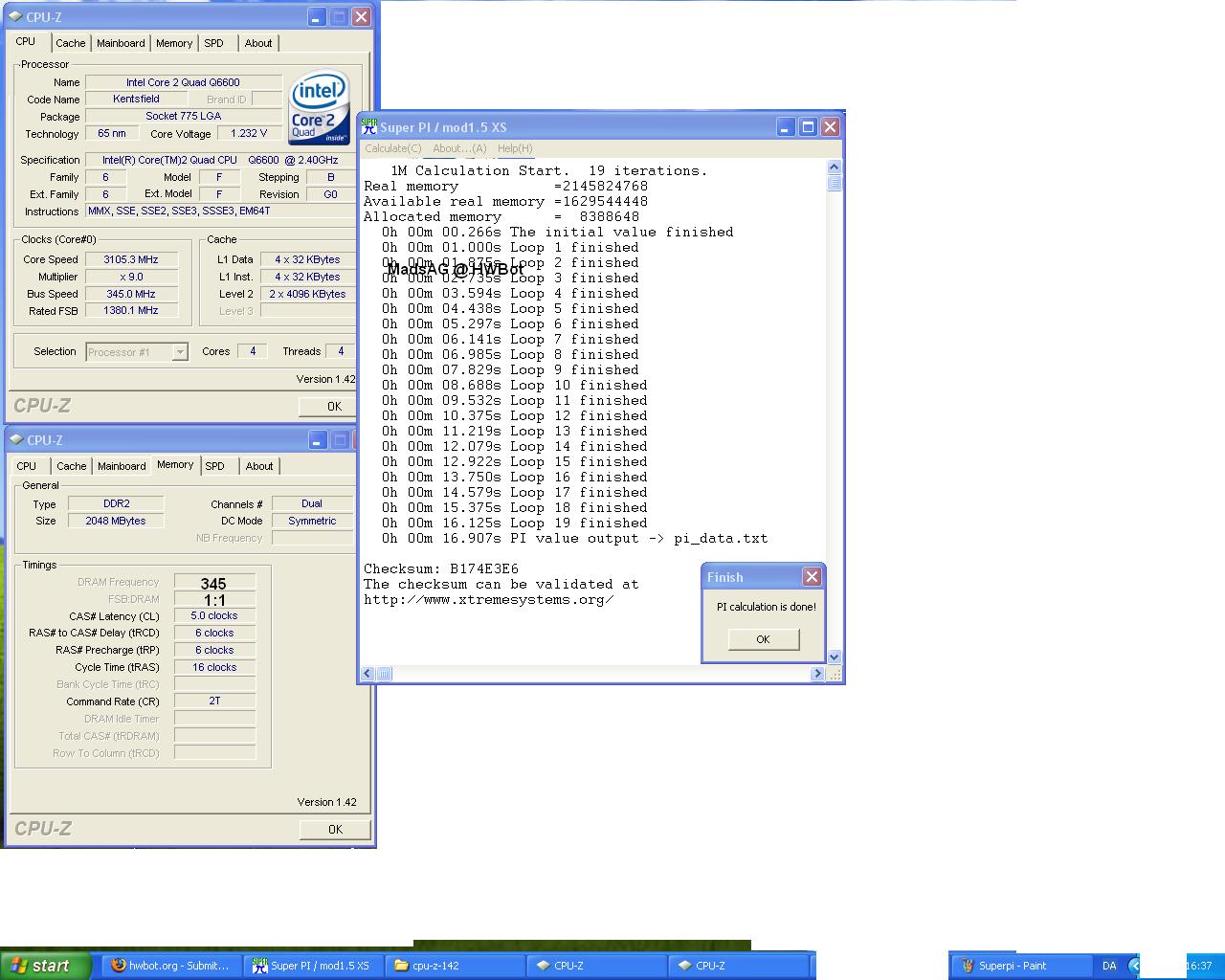
Task: Click the Checksum: B174E3E6 line
Action: coord(441,568)
